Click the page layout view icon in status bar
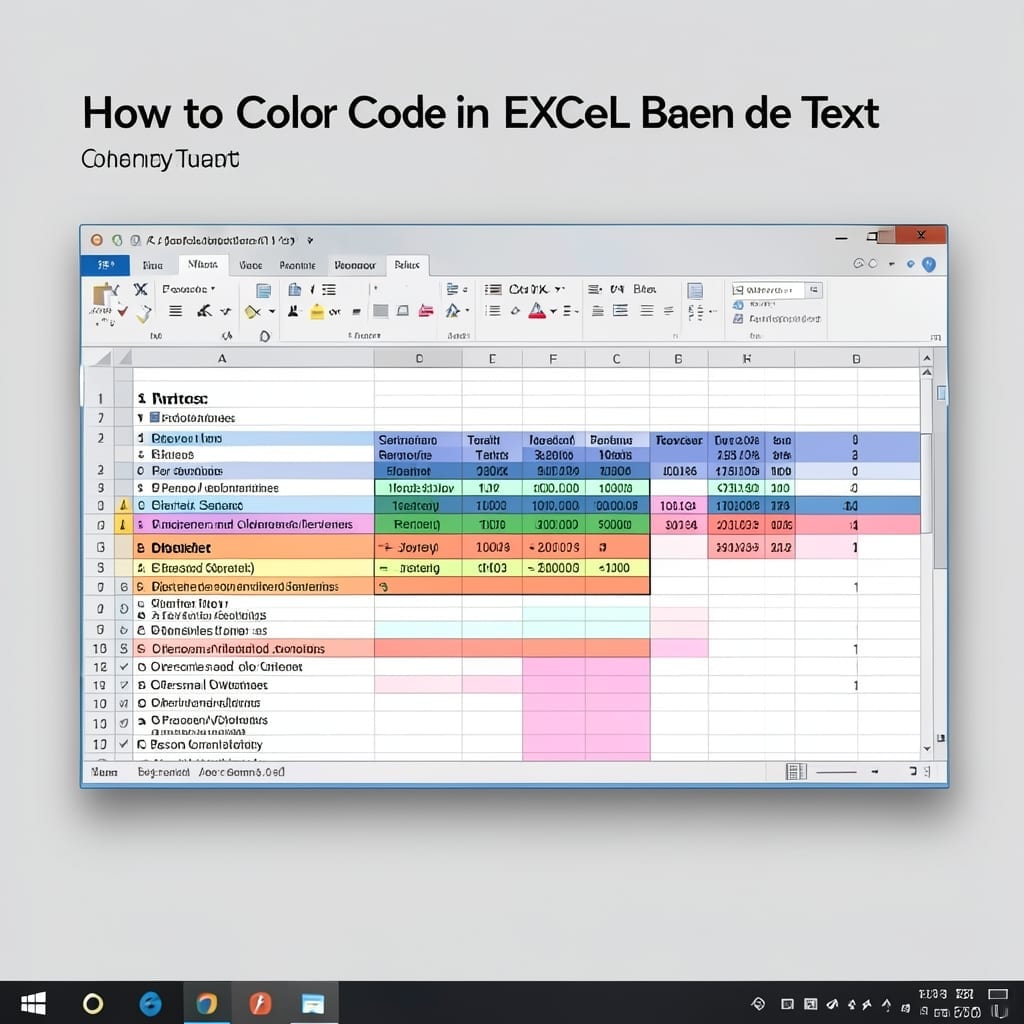 (x=796, y=772)
